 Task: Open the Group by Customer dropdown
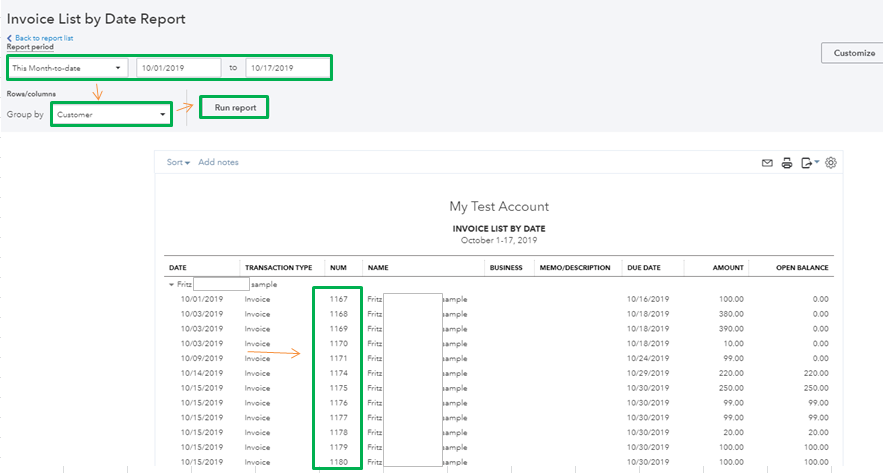[x=111, y=114]
